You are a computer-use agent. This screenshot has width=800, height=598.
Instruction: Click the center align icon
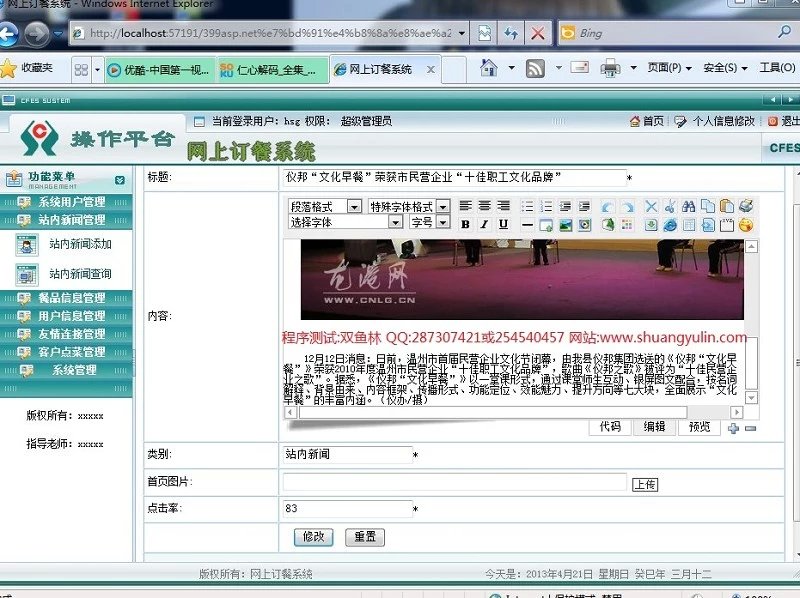(485, 206)
